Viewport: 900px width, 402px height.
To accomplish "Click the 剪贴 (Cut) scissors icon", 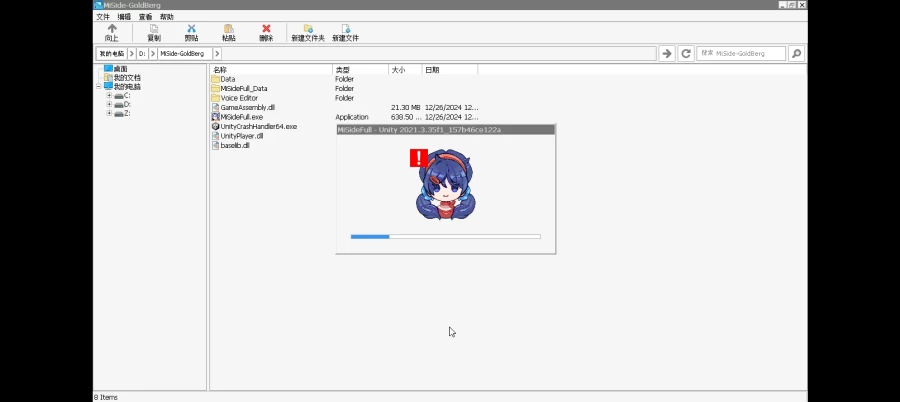I will [191, 32].
